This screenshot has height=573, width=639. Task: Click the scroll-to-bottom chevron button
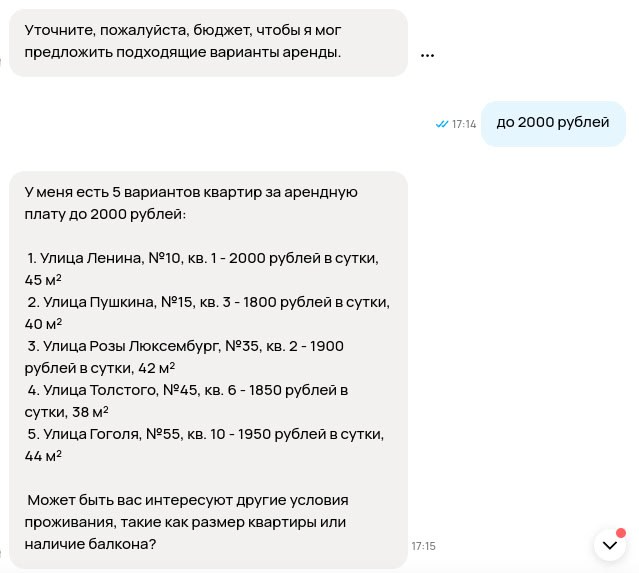(x=609, y=545)
